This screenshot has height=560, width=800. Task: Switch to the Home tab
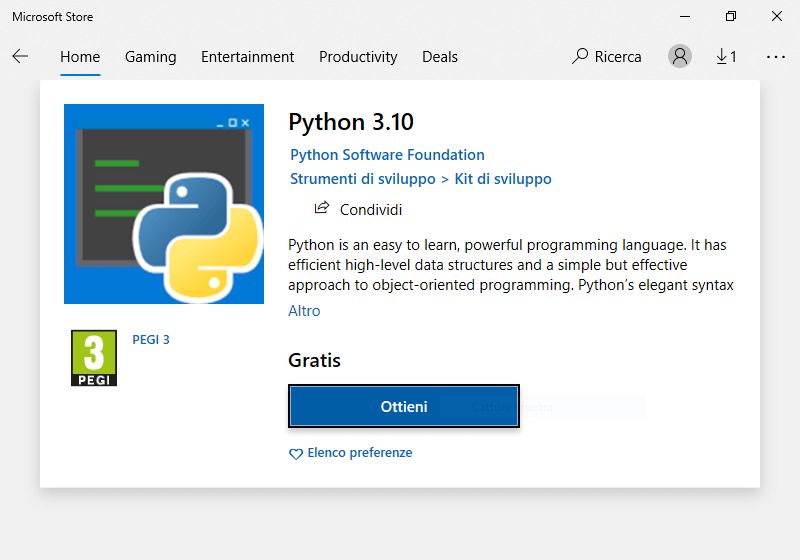80,57
